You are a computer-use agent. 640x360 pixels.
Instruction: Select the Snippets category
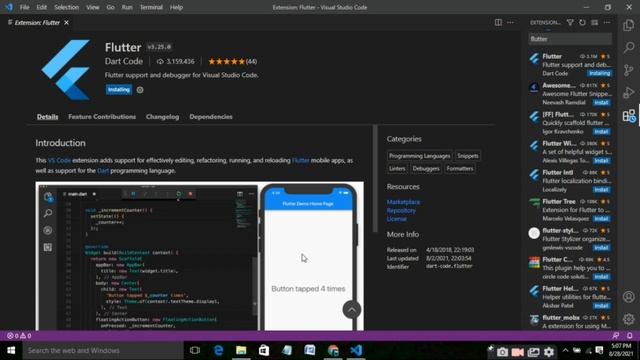click(x=467, y=156)
